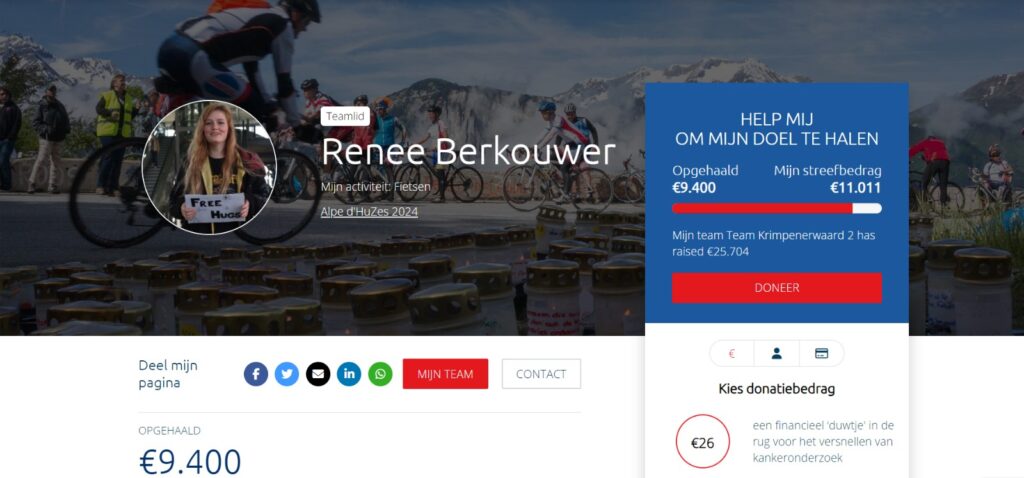Select the person details step icon
Image resolution: width=1024 pixels, height=478 pixels.
[776, 353]
